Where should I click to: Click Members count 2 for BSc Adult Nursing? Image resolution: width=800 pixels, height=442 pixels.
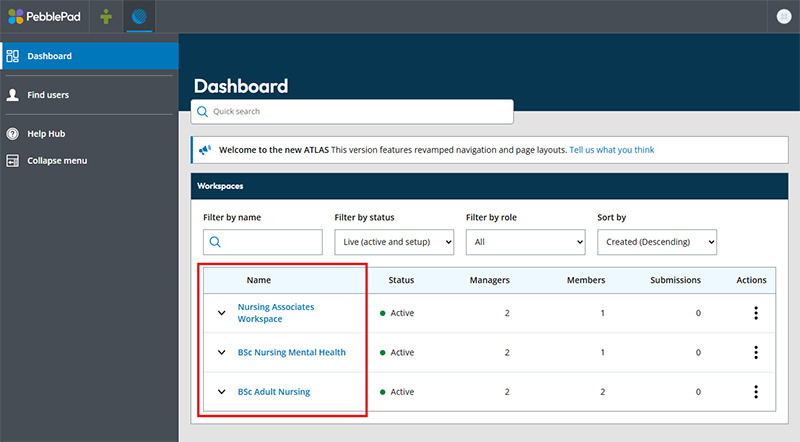pyautogui.click(x=603, y=391)
